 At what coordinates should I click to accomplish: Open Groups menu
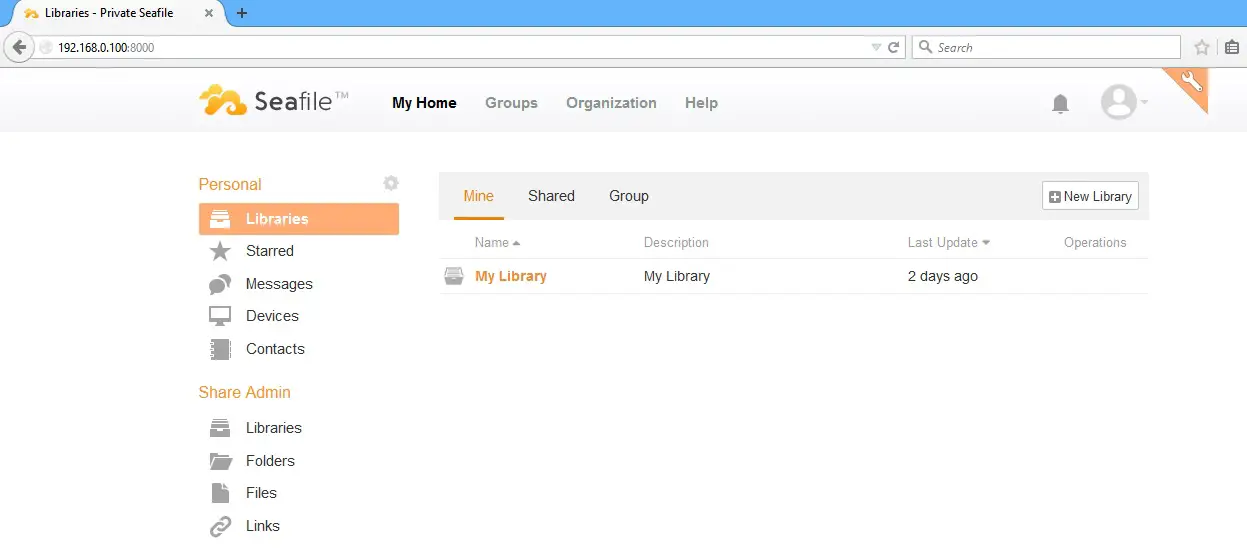pos(511,103)
